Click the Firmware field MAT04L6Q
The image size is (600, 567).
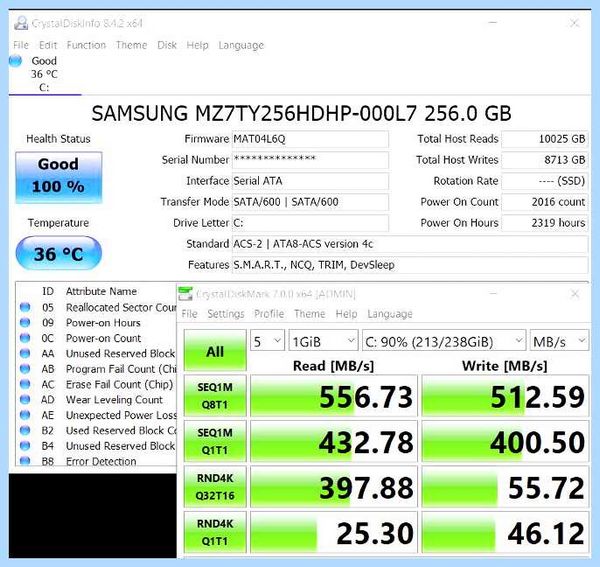(x=310, y=139)
